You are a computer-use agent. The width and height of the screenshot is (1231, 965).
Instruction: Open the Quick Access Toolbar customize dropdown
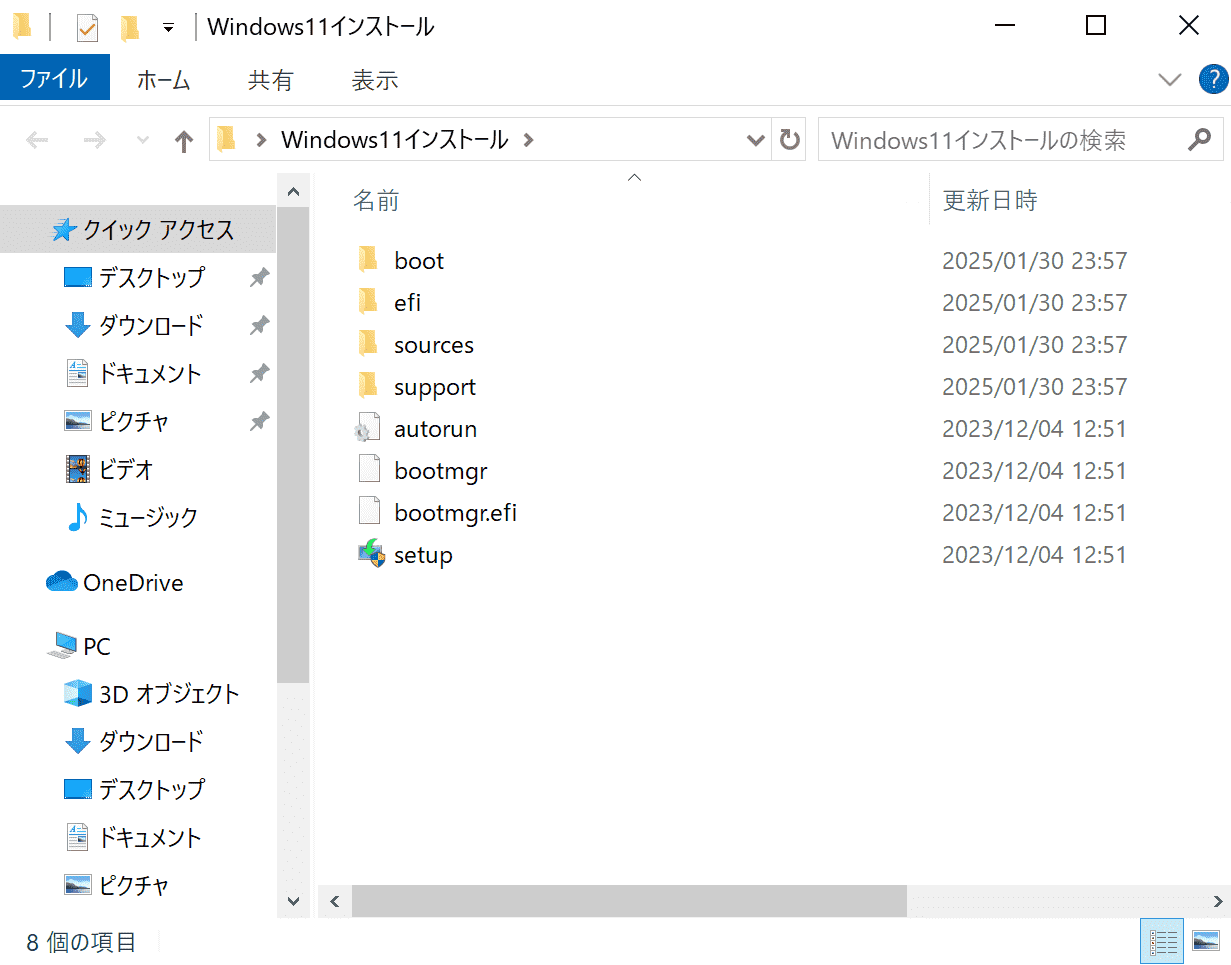pos(168,28)
